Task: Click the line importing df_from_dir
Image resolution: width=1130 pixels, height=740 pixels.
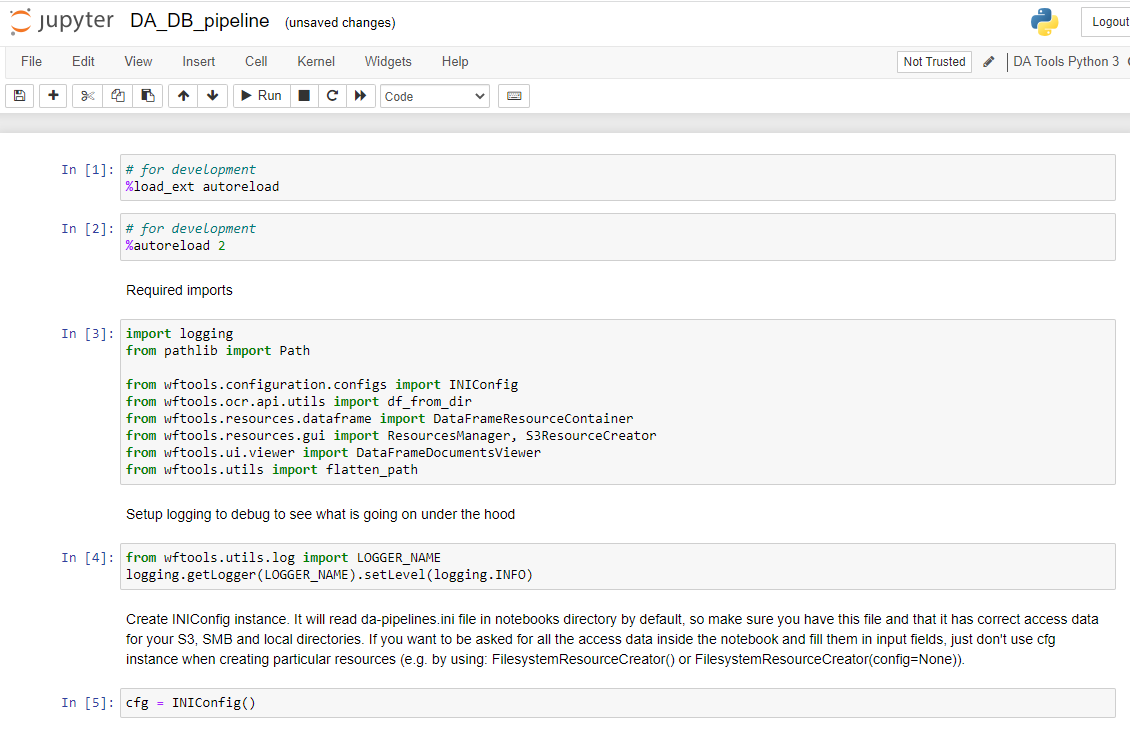Action: [299, 401]
